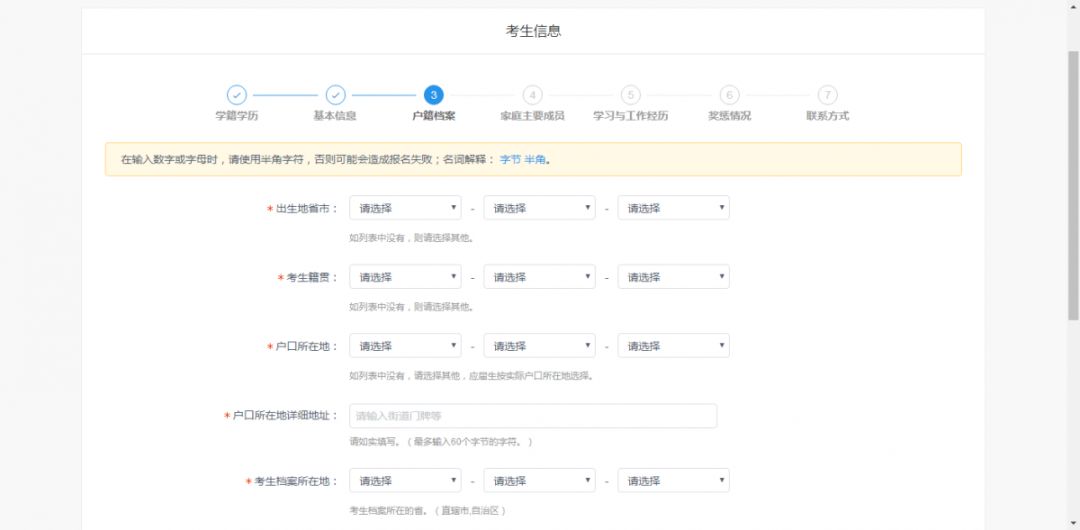Open first 户口所在地 province dropdown
Viewport: 1080px width, 530px height.
pos(405,346)
